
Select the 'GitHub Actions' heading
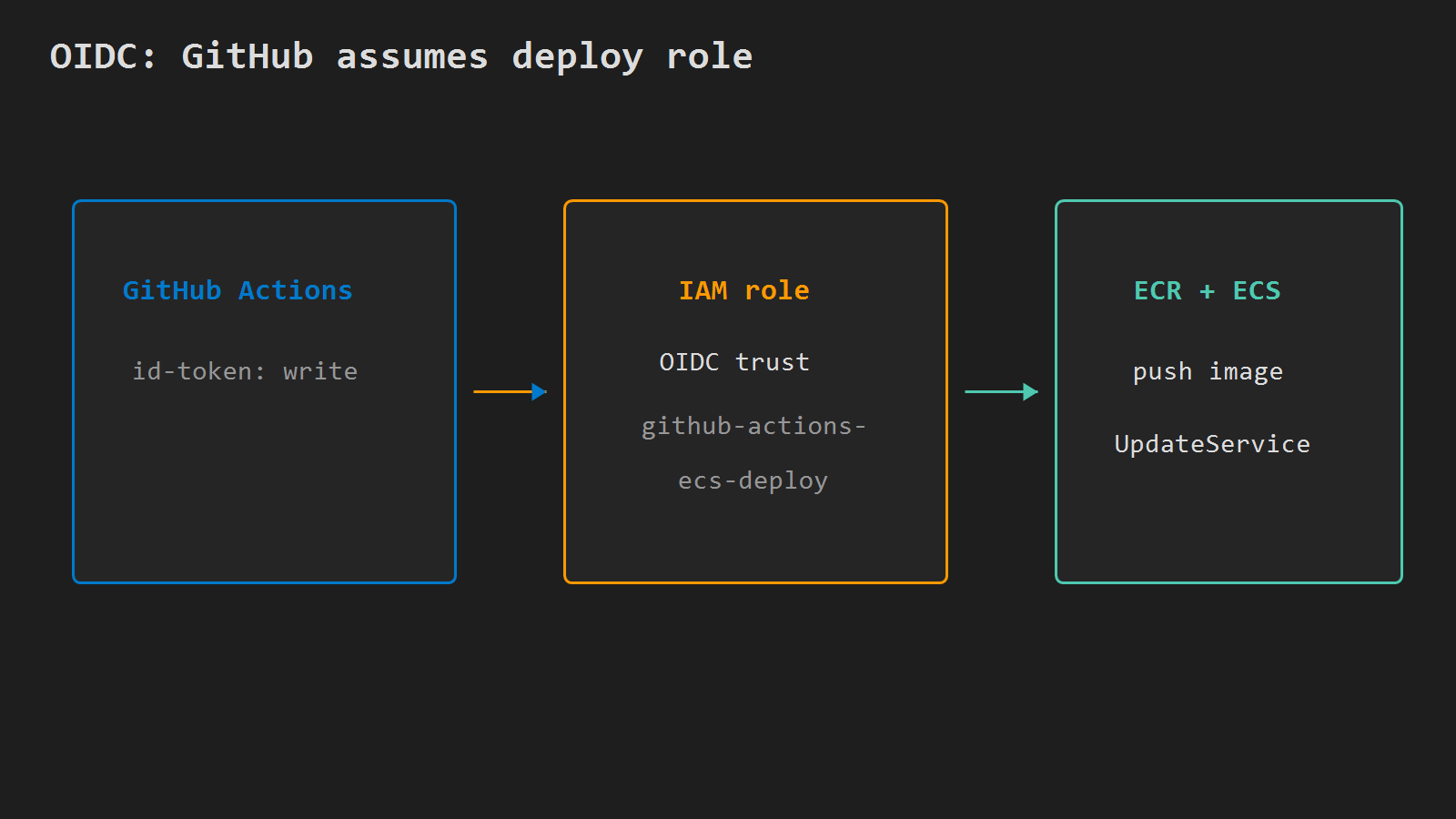(x=238, y=290)
